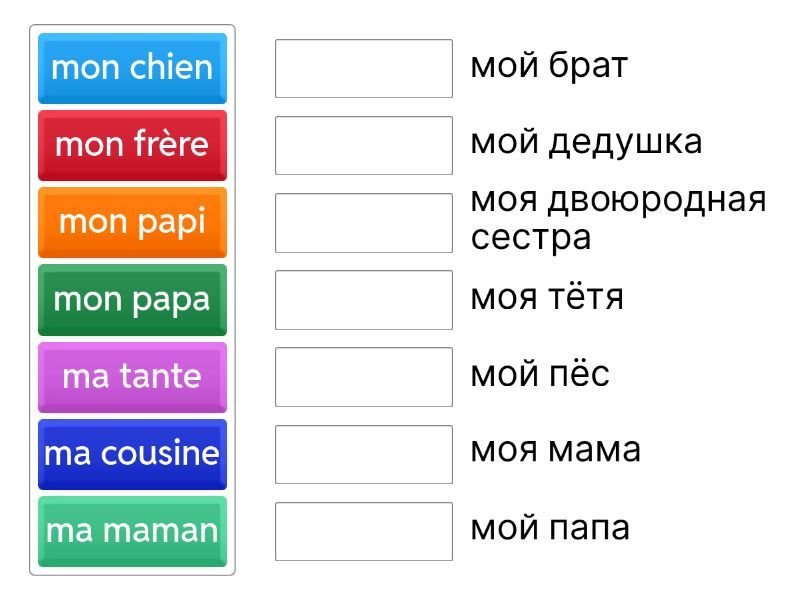Viewport: 800px width, 600px height.
Task: Choose the dark blue 'ma cousine' tile
Action: click(x=132, y=453)
